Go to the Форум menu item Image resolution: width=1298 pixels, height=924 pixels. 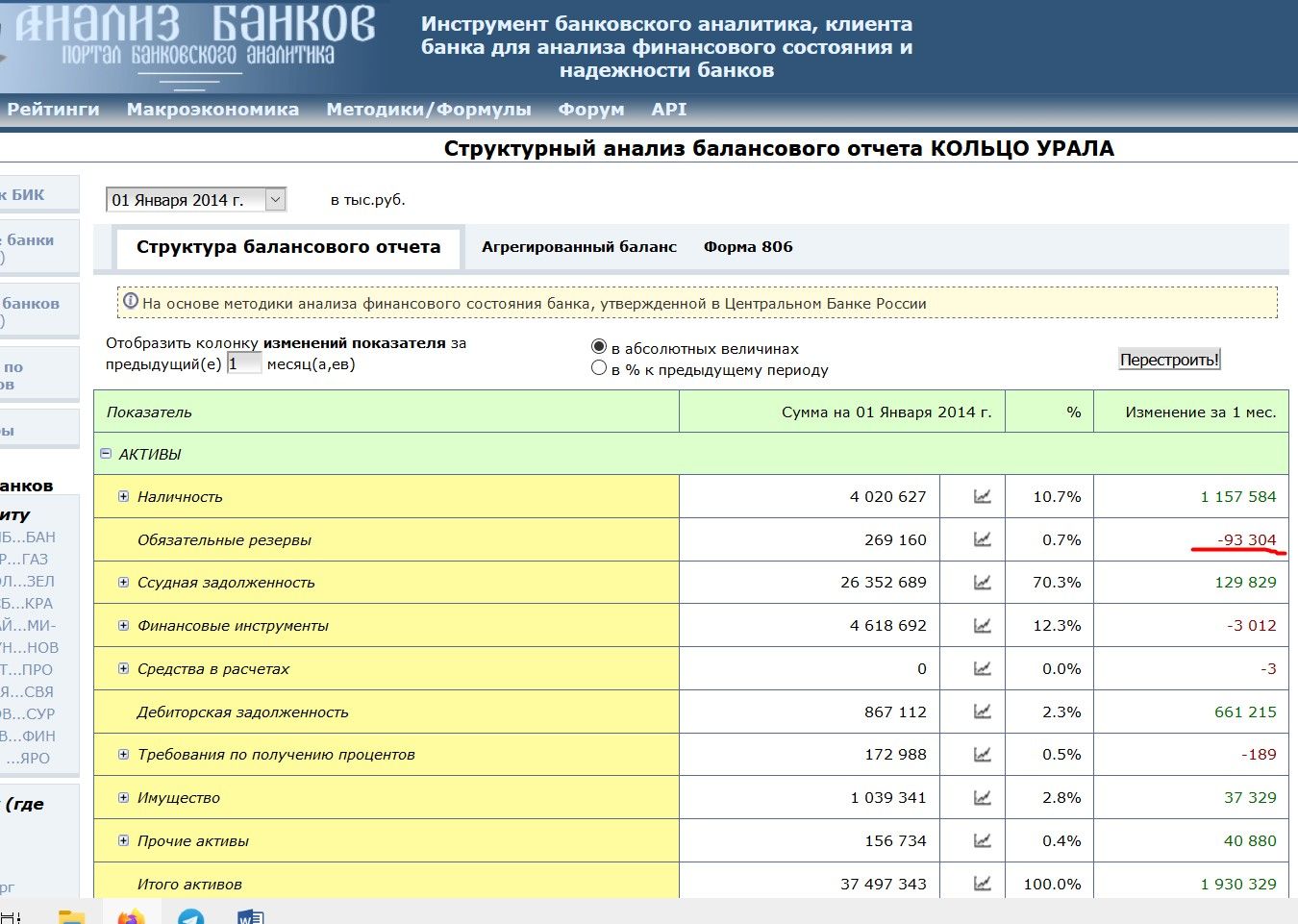pos(591,110)
